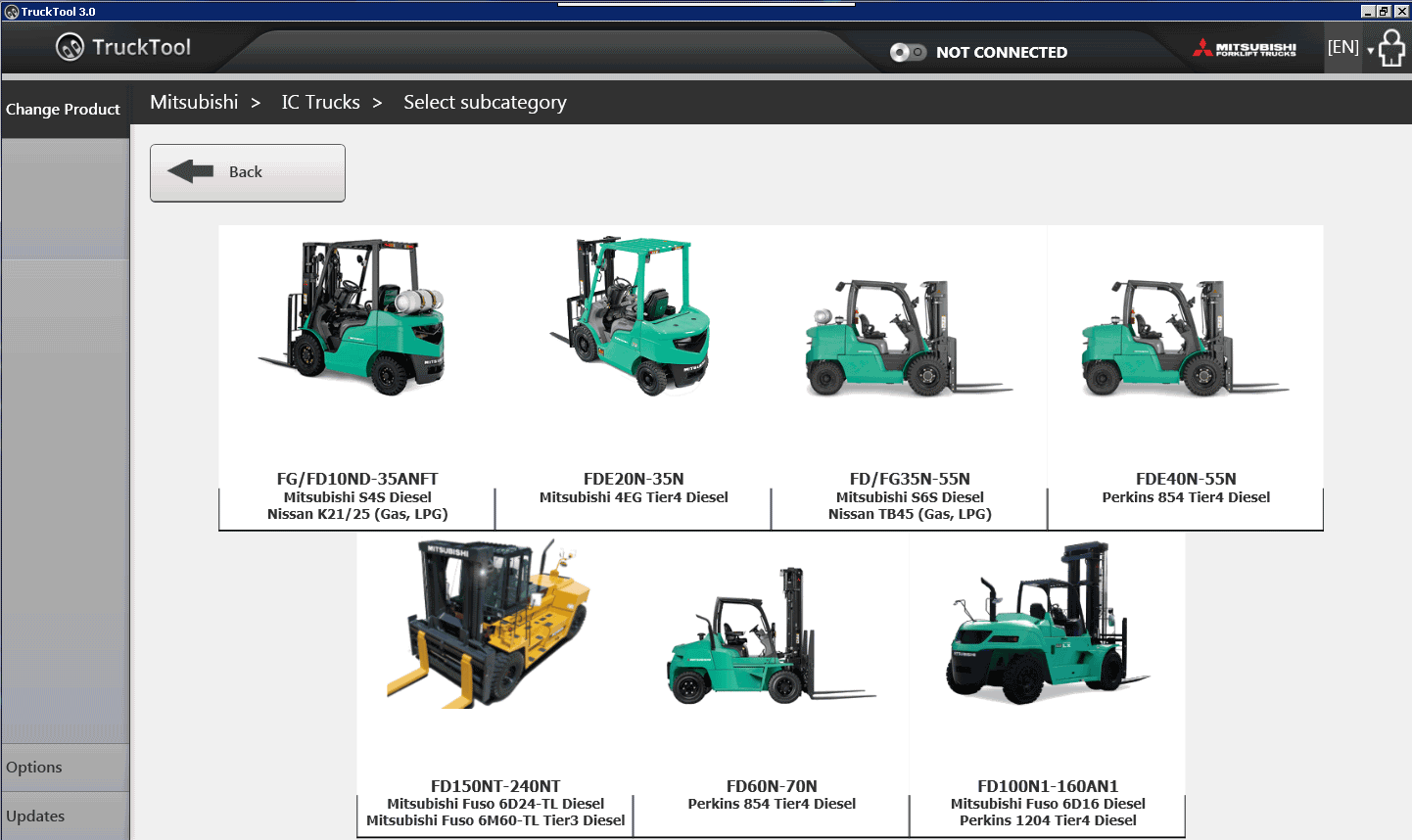Click the TruckTool 3.0 title bar icon
Screen dimensions: 1412x840
coord(12,12)
